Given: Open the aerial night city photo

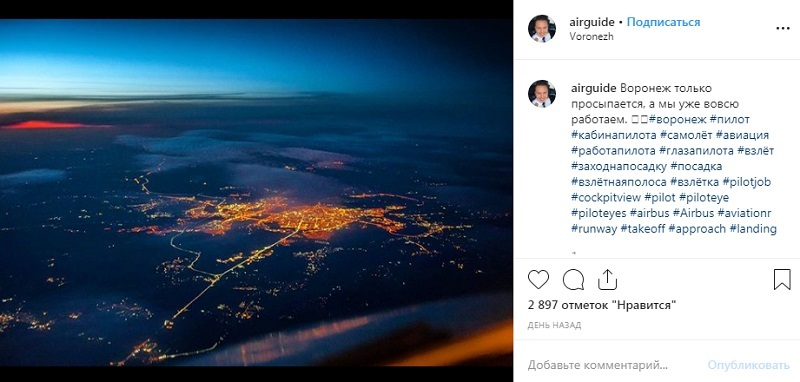Looking at the screenshot, I should point(256,192).
